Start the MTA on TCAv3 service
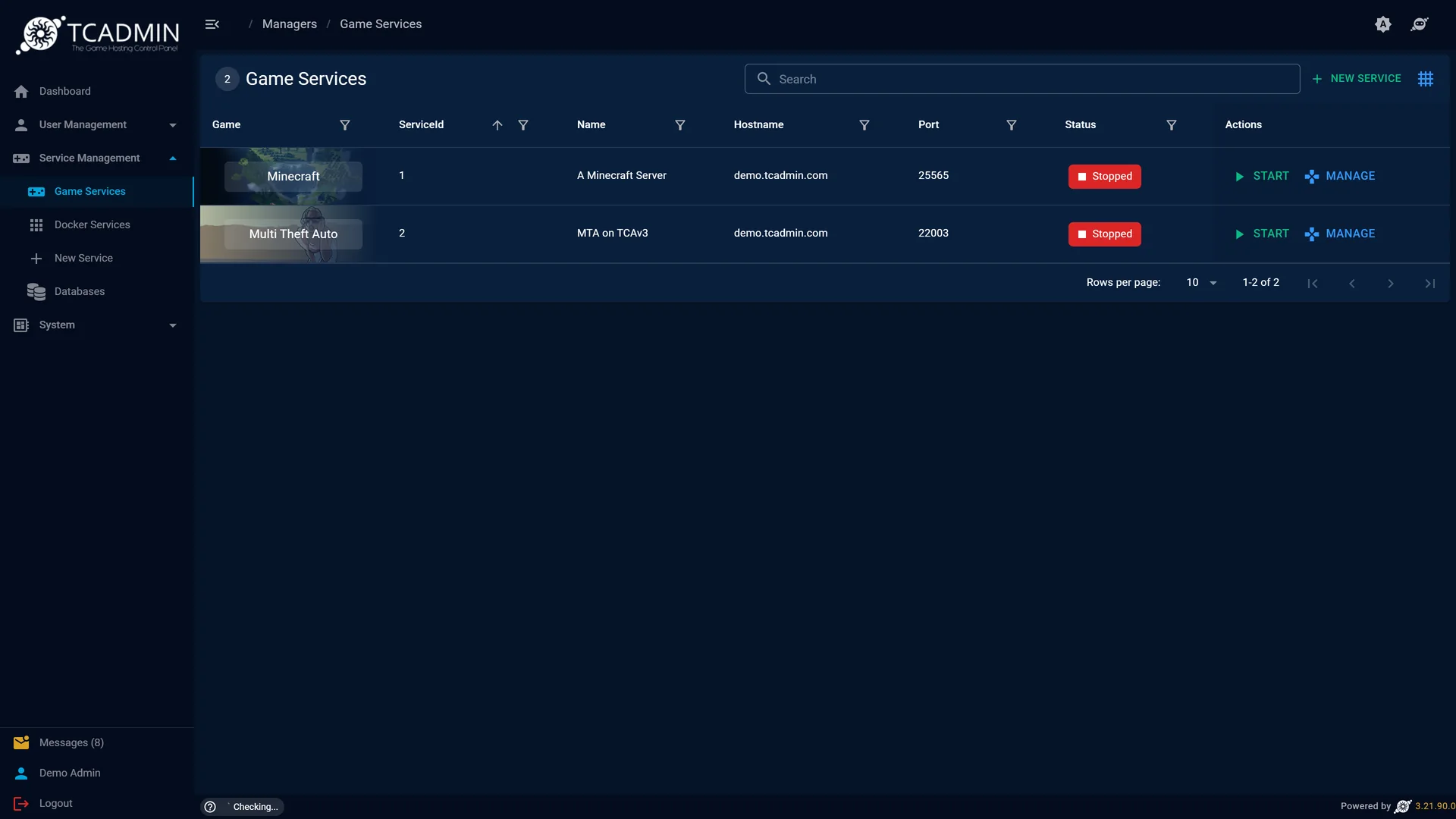The width and height of the screenshot is (1456, 819). [1262, 234]
